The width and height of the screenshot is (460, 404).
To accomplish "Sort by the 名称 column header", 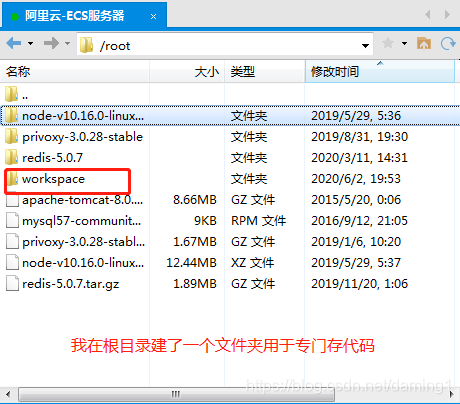I will pos(75,71).
